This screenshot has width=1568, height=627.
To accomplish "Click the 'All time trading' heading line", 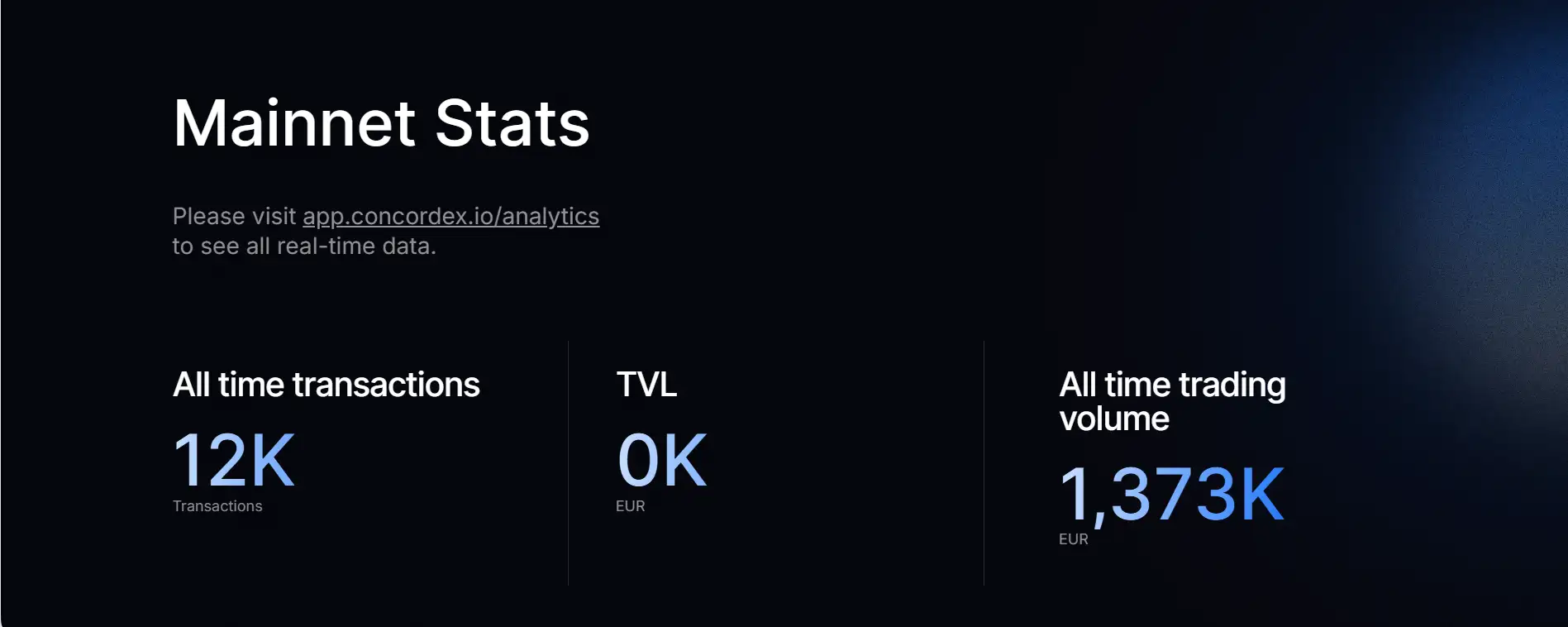I will point(1172,385).
